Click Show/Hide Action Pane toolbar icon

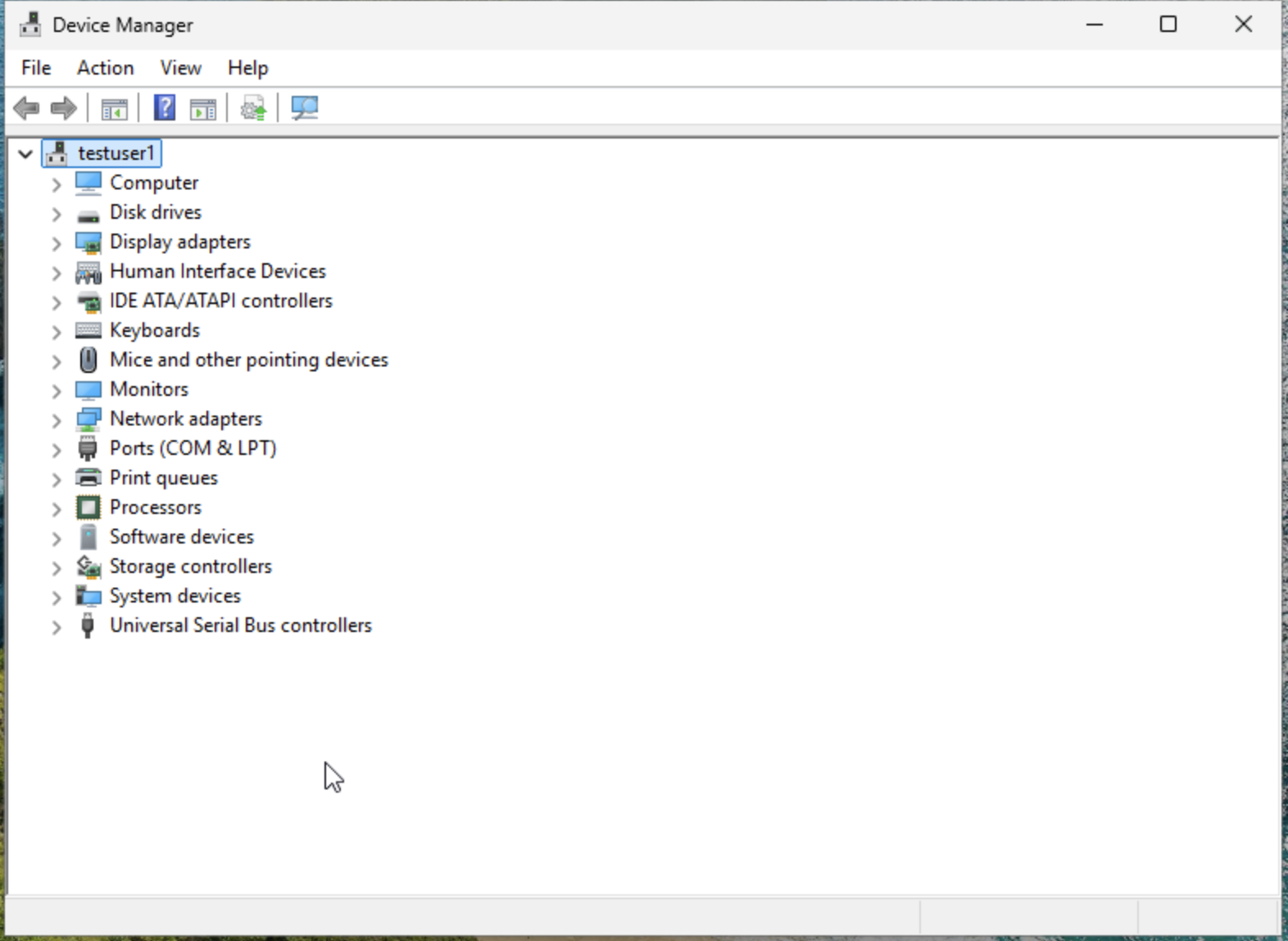(202, 108)
